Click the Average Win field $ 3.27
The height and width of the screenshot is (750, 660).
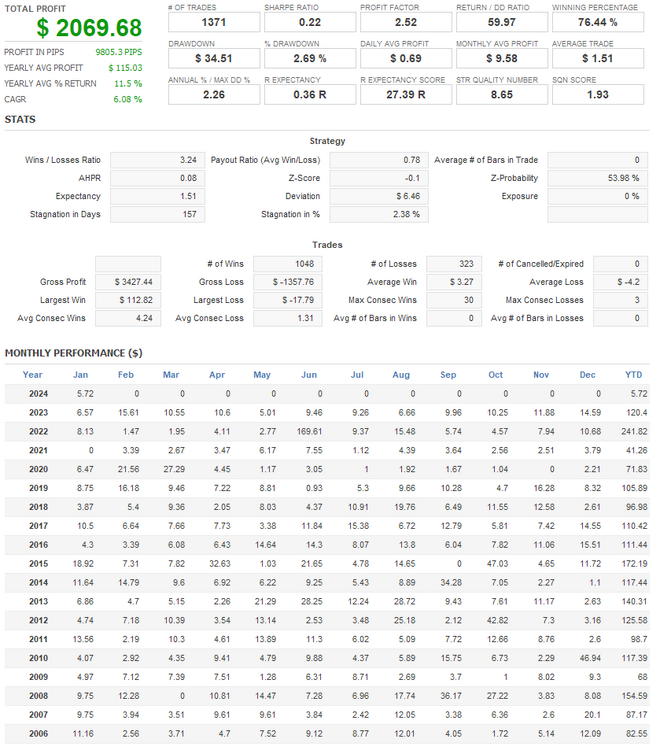(454, 282)
